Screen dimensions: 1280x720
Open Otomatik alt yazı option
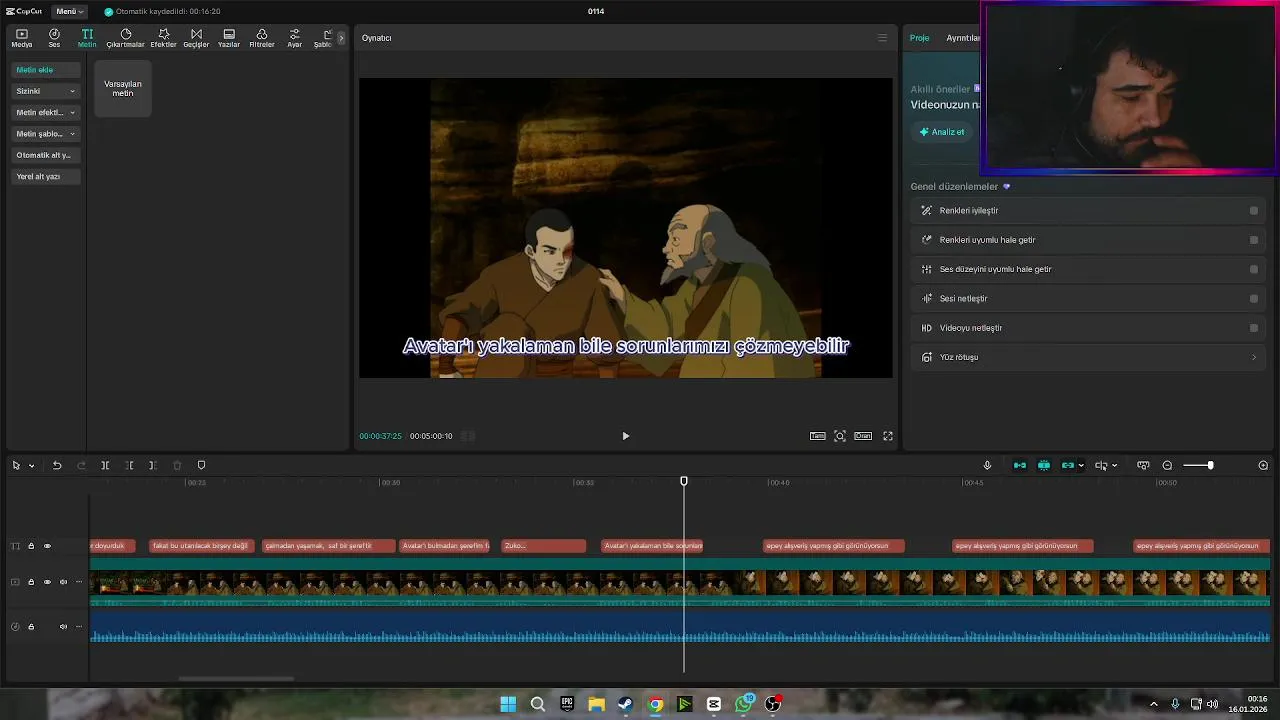point(46,155)
